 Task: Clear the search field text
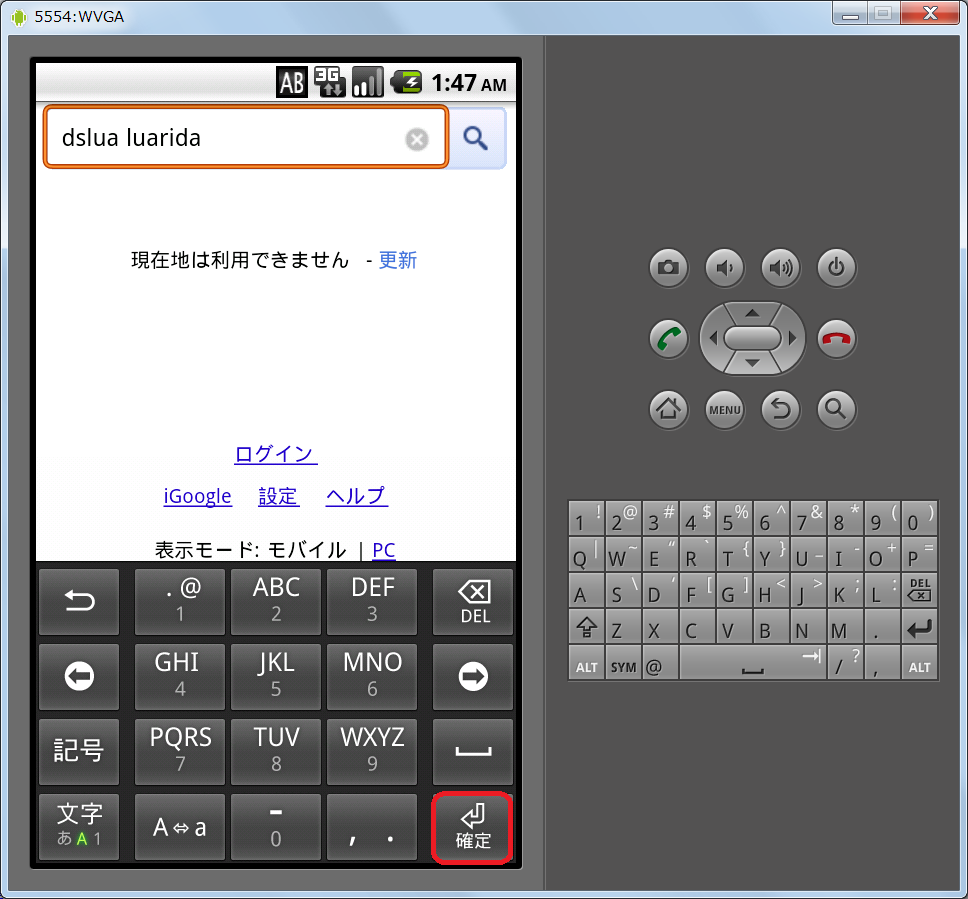coord(417,140)
